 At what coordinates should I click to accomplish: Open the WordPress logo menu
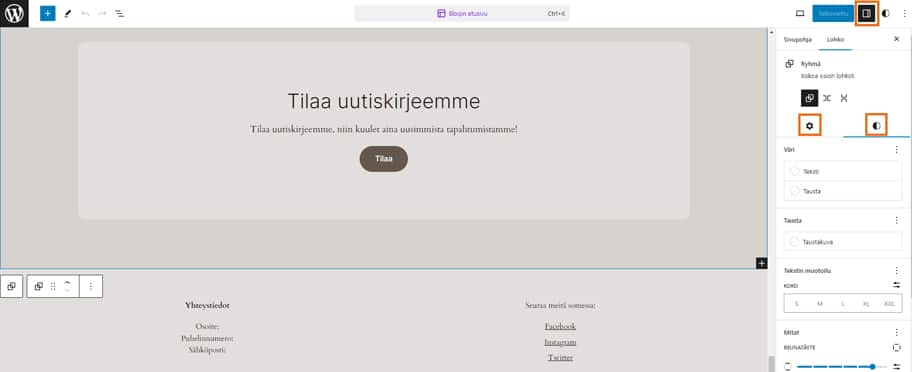(x=14, y=13)
